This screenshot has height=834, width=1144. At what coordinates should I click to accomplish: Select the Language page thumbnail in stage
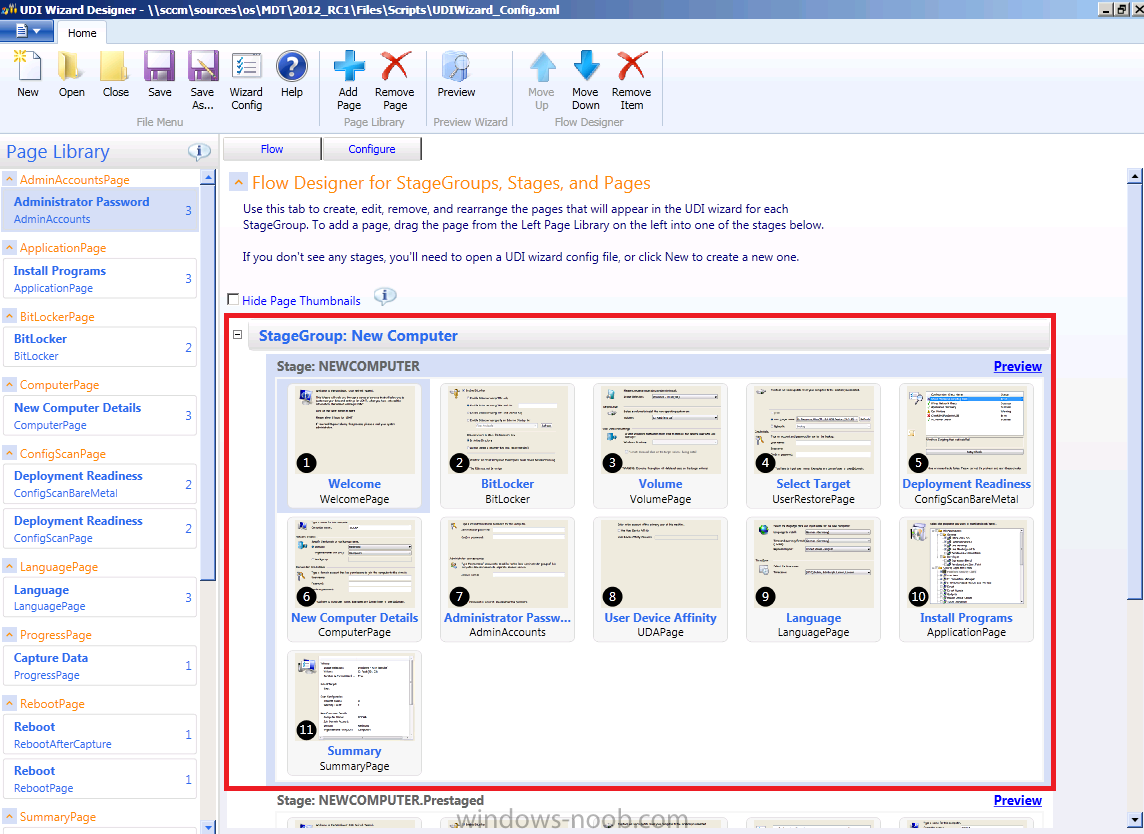813,579
